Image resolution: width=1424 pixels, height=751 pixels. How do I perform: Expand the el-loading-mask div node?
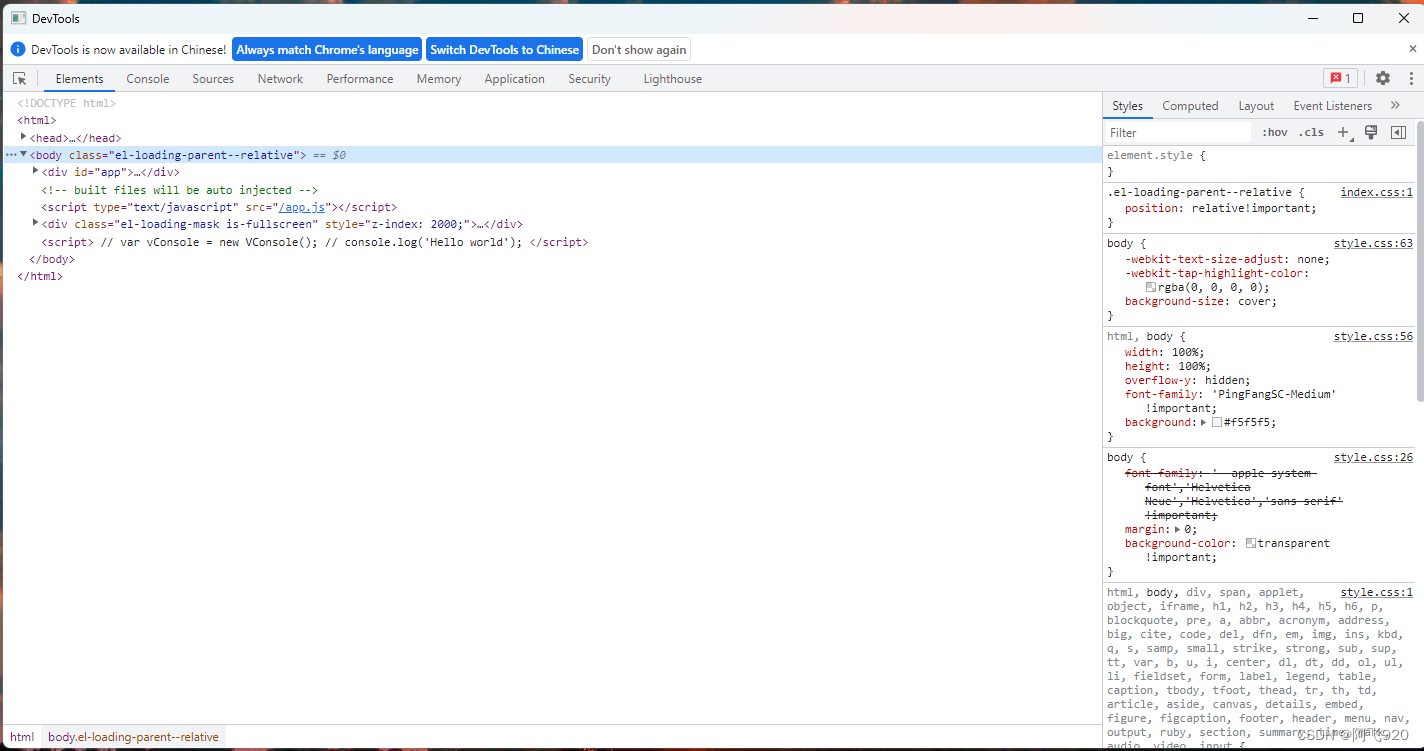tap(36, 223)
